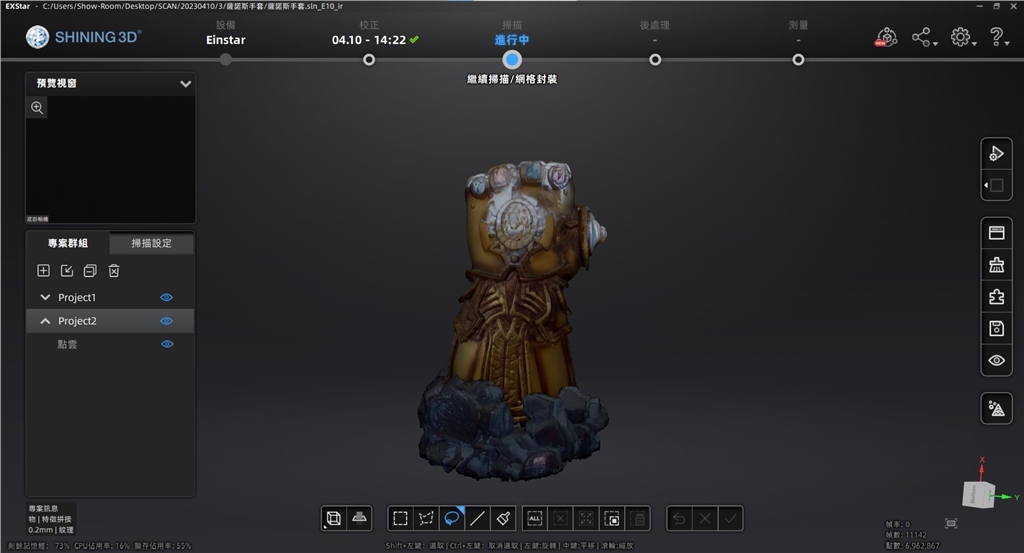Click the broom clean-up icon in right toolbar
Image resolution: width=1024 pixels, height=553 pixels.
click(996, 265)
